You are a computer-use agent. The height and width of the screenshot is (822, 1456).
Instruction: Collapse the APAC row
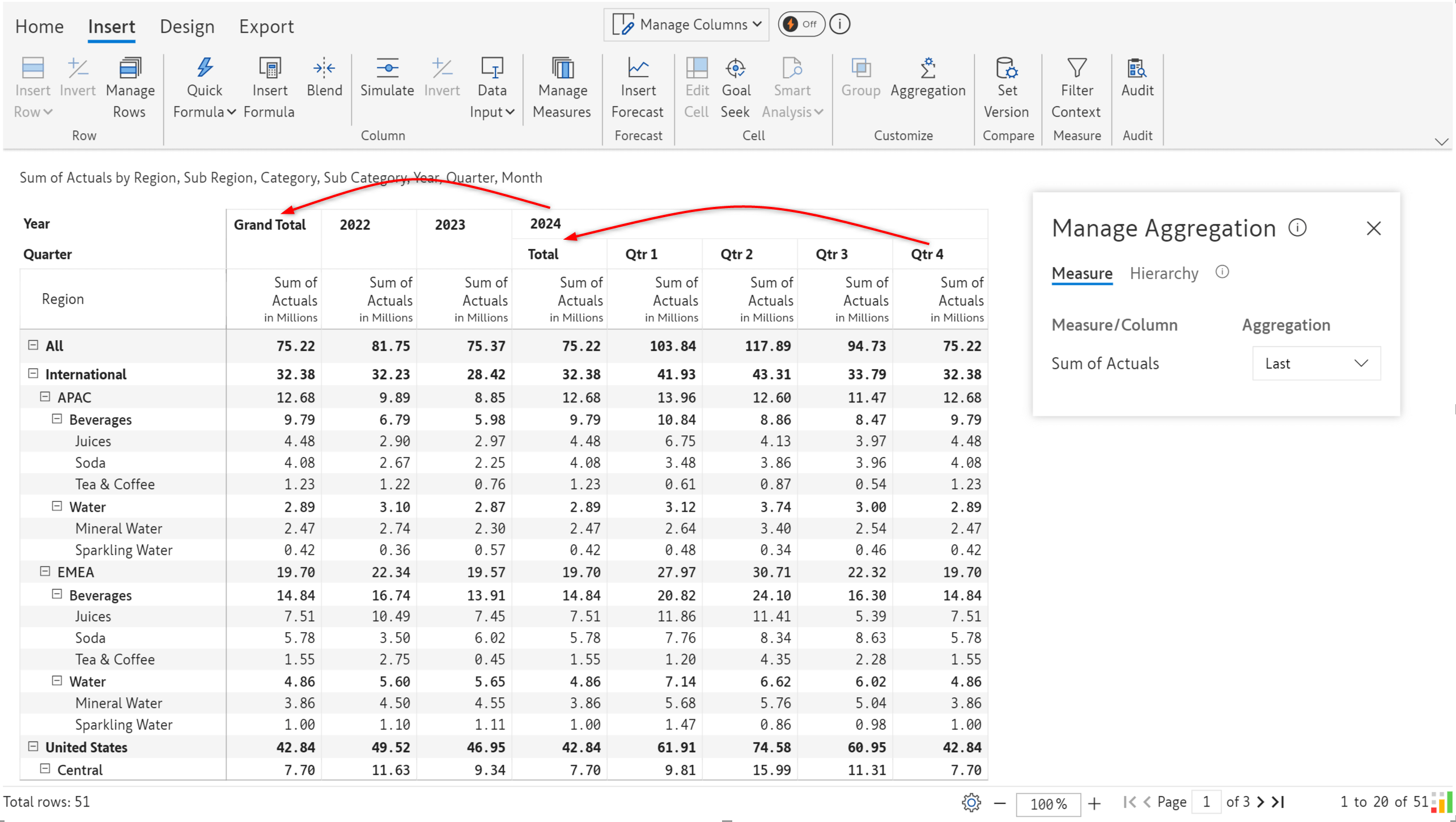coord(45,396)
